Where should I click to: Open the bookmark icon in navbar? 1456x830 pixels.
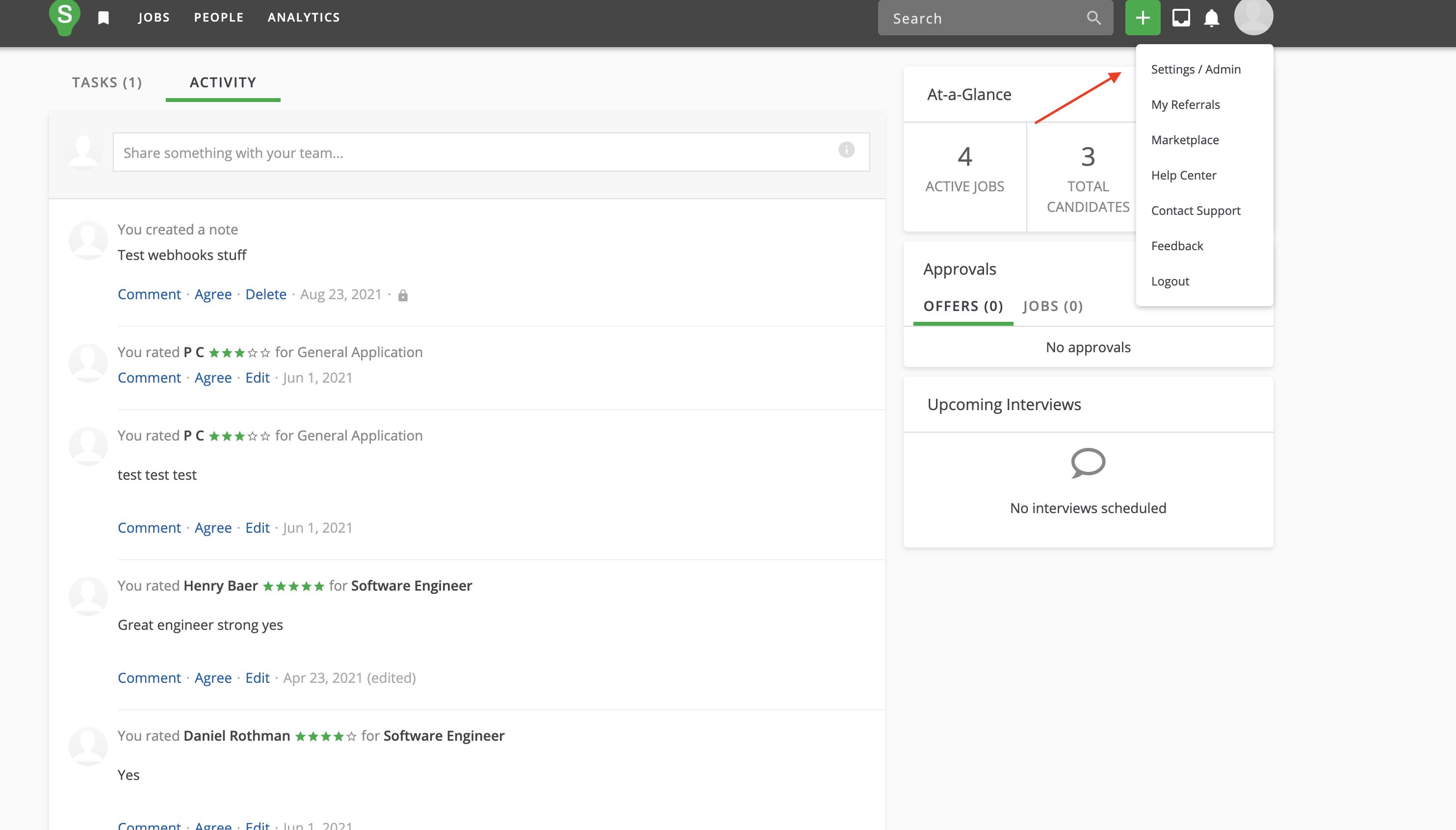(x=103, y=18)
